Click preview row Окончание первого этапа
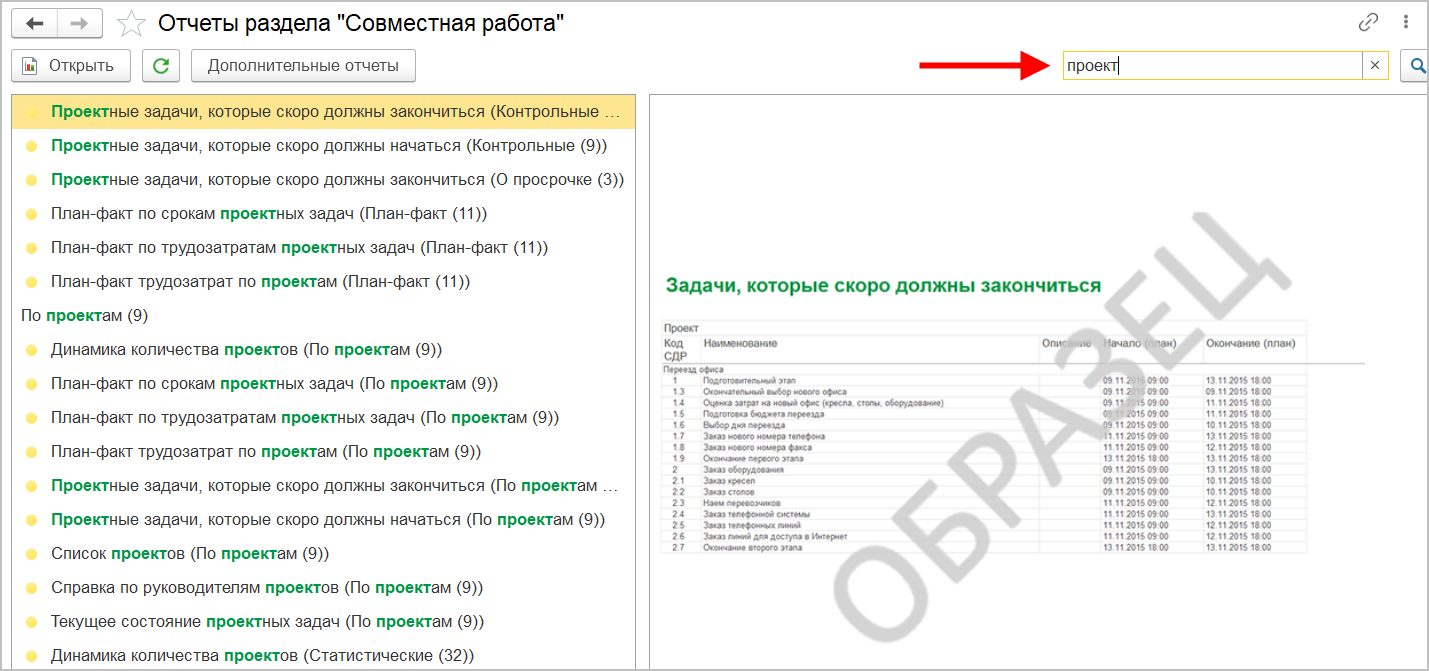The width and height of the screenshot is (1429, 671). [x=985, y=458]
